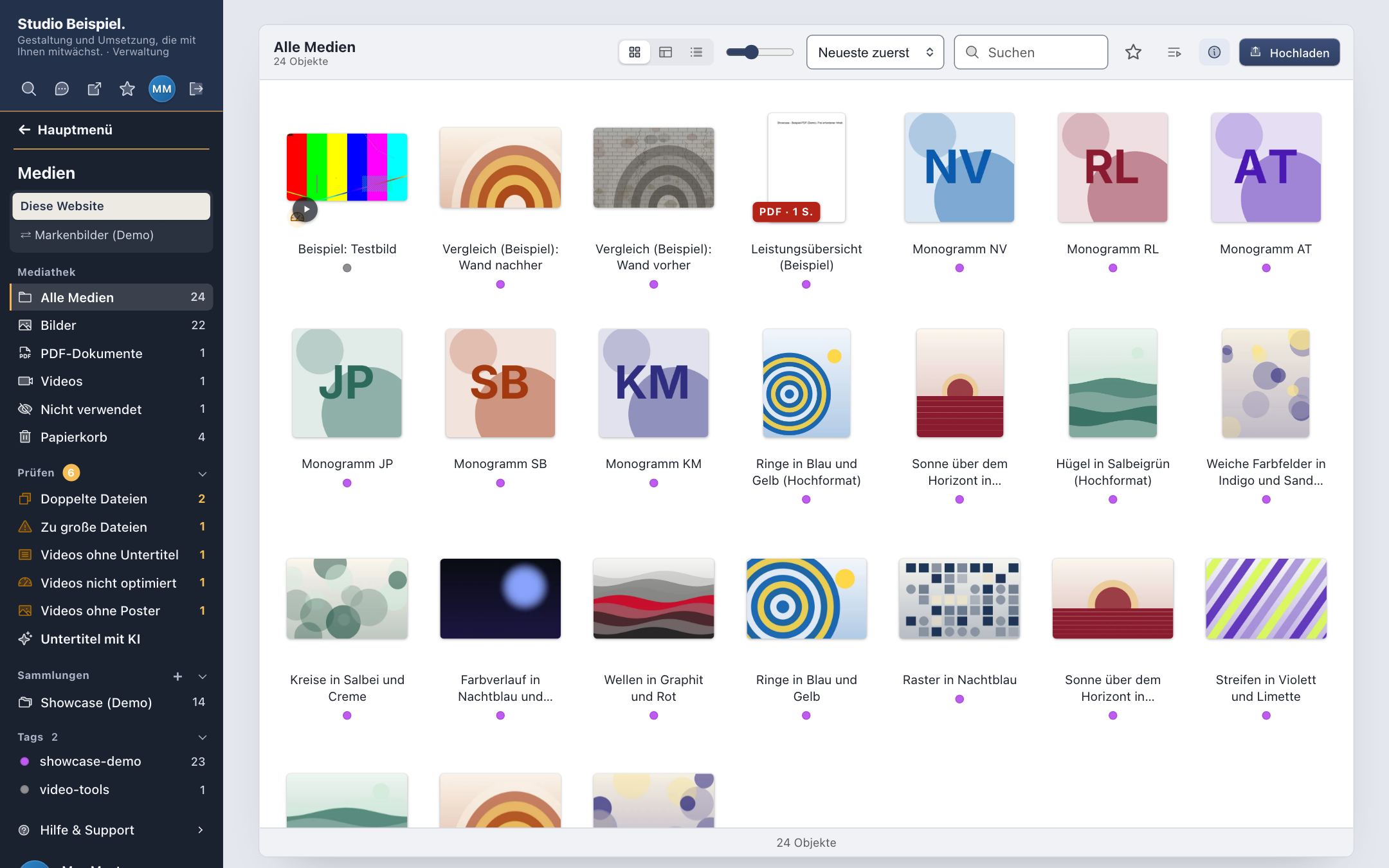Open Bilder in the Mediathek
Image resolution: width=1389 pixels, height=868 pixels.
(x=111, y=325)
